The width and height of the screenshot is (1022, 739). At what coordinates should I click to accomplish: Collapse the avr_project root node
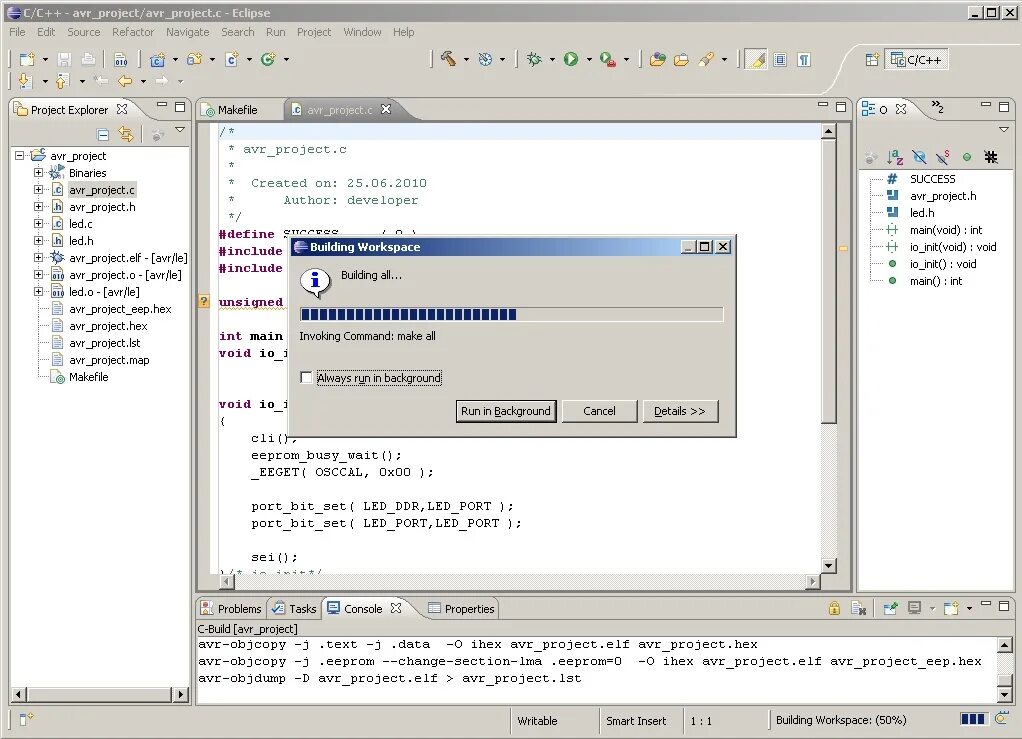pos(20,156)
